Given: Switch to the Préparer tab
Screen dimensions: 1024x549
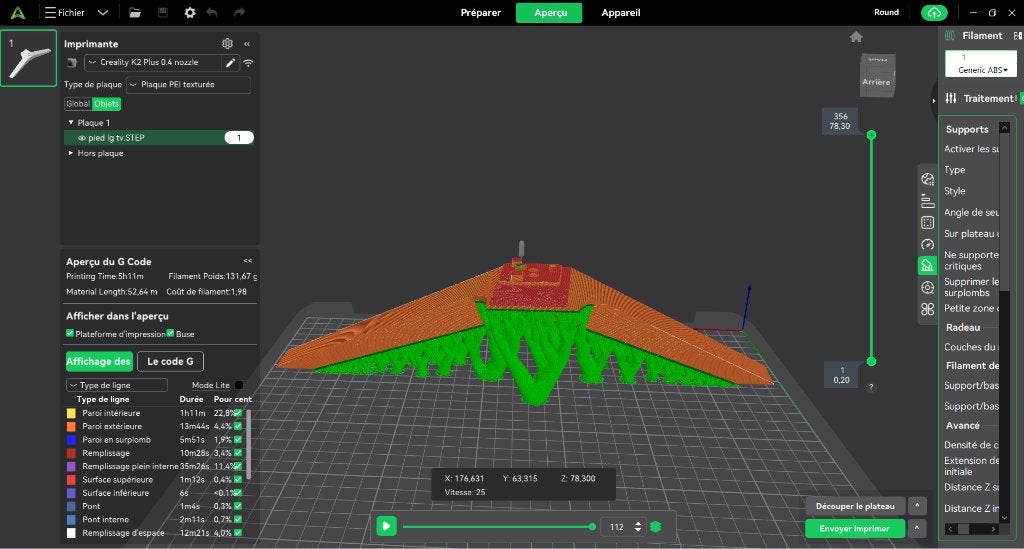Looking at the screenshot, I should (x=481, y=12).
